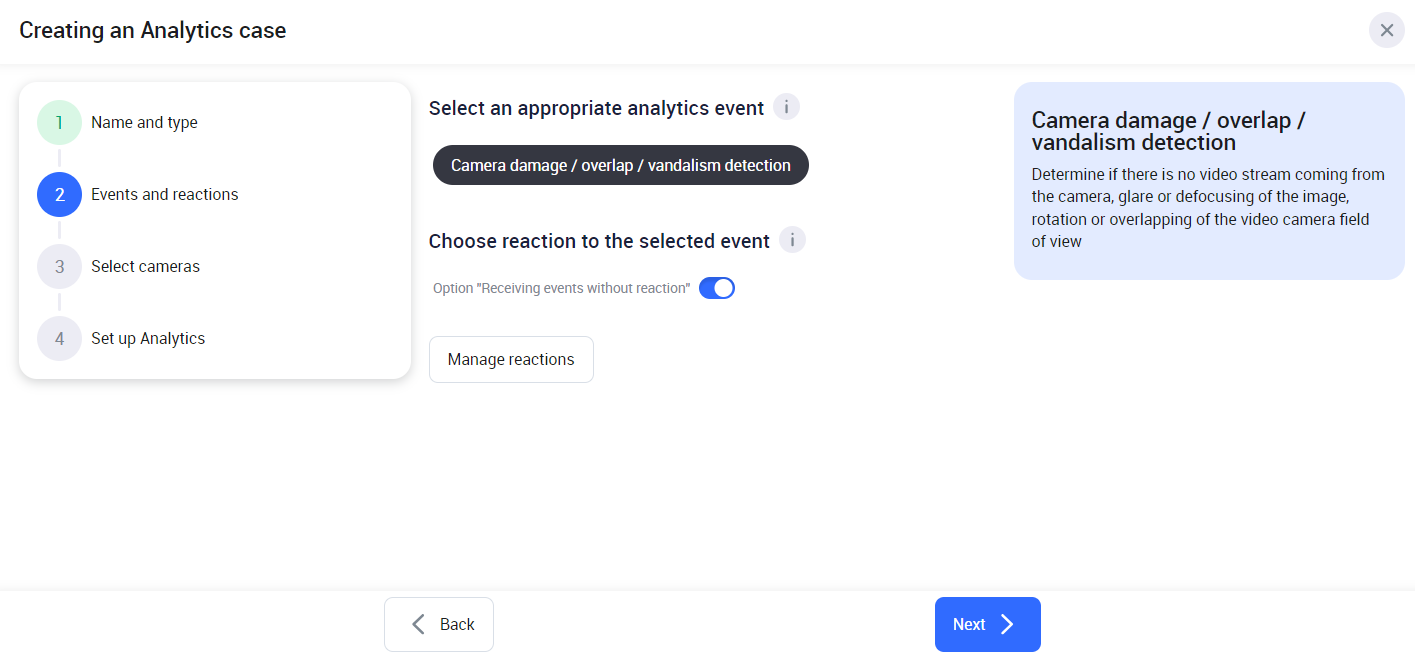This screenshot has height=656, width=1415.
Task: Click the 'Receiving events without reaction' option label
Action: 561,288
